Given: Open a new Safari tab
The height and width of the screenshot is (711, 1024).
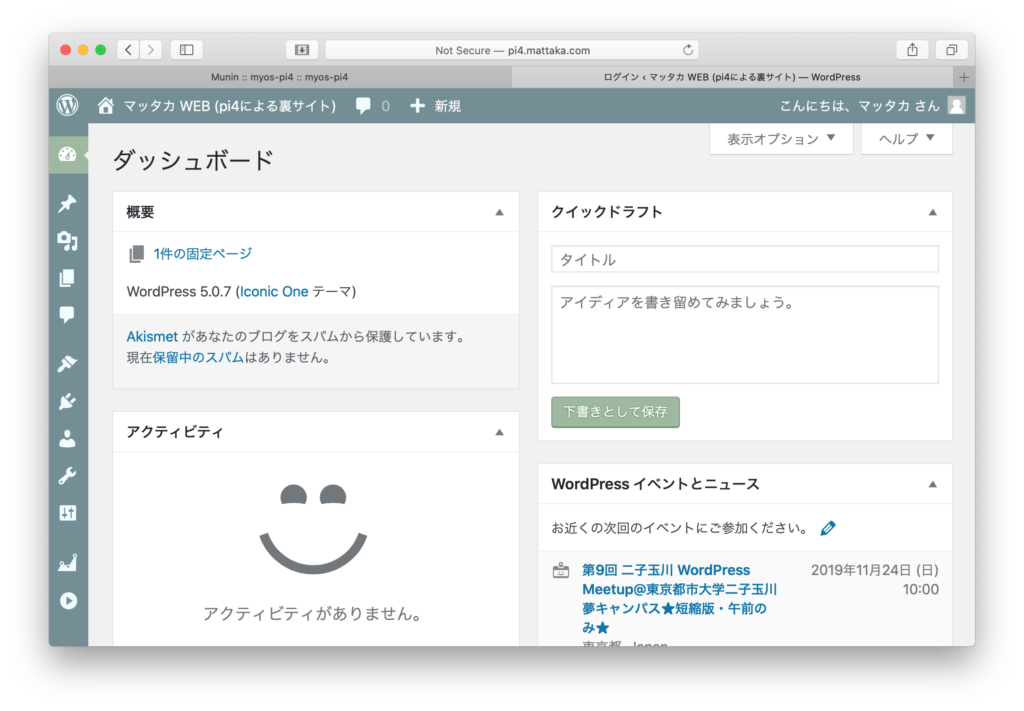Looking at the screenshot, I should tap(964, 77).
